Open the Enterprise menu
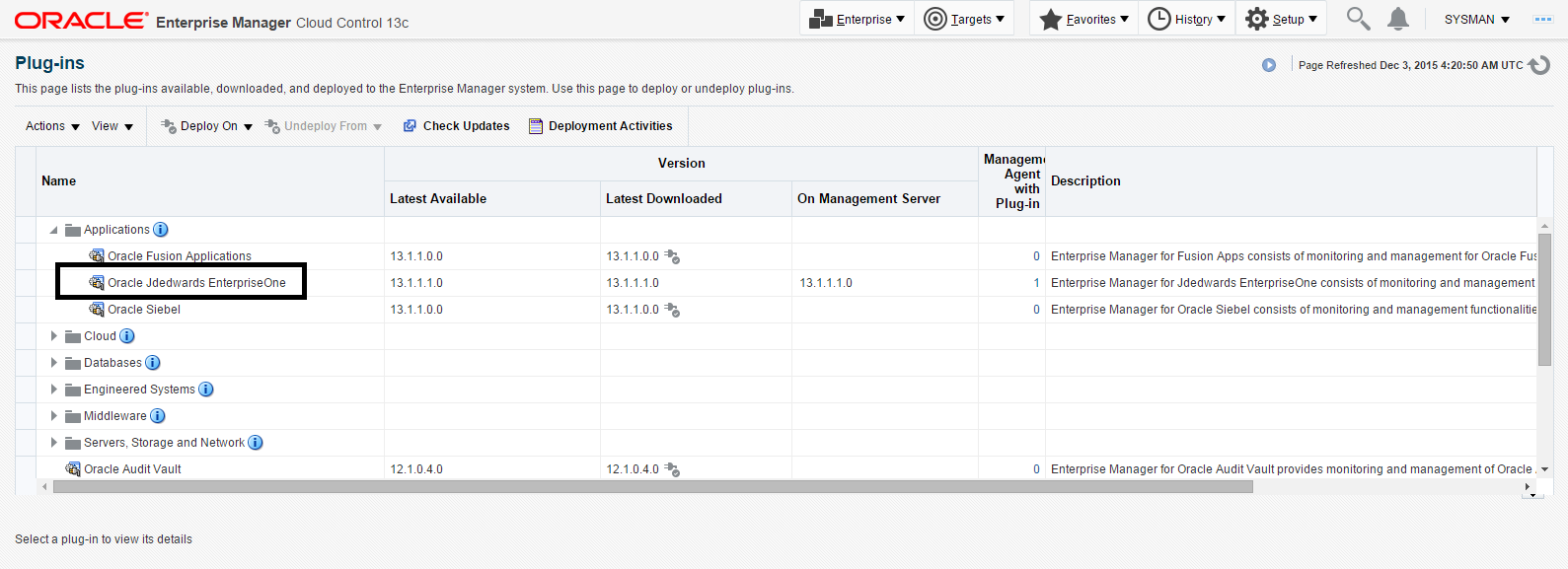 (857, 19)
